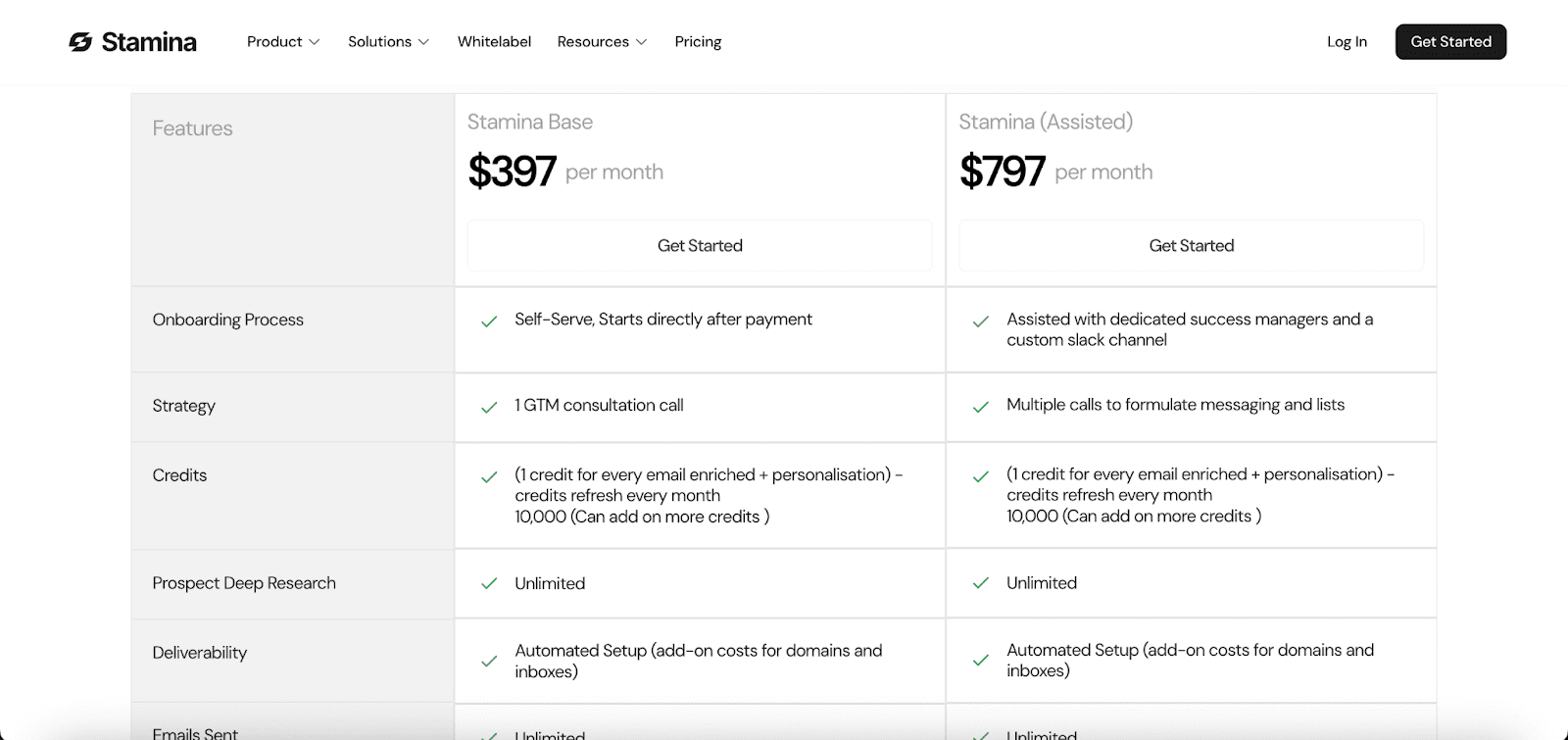This screenshot has width=1568, height=740.
Task: Click the Stamina wordmark text
Action: 149,42
